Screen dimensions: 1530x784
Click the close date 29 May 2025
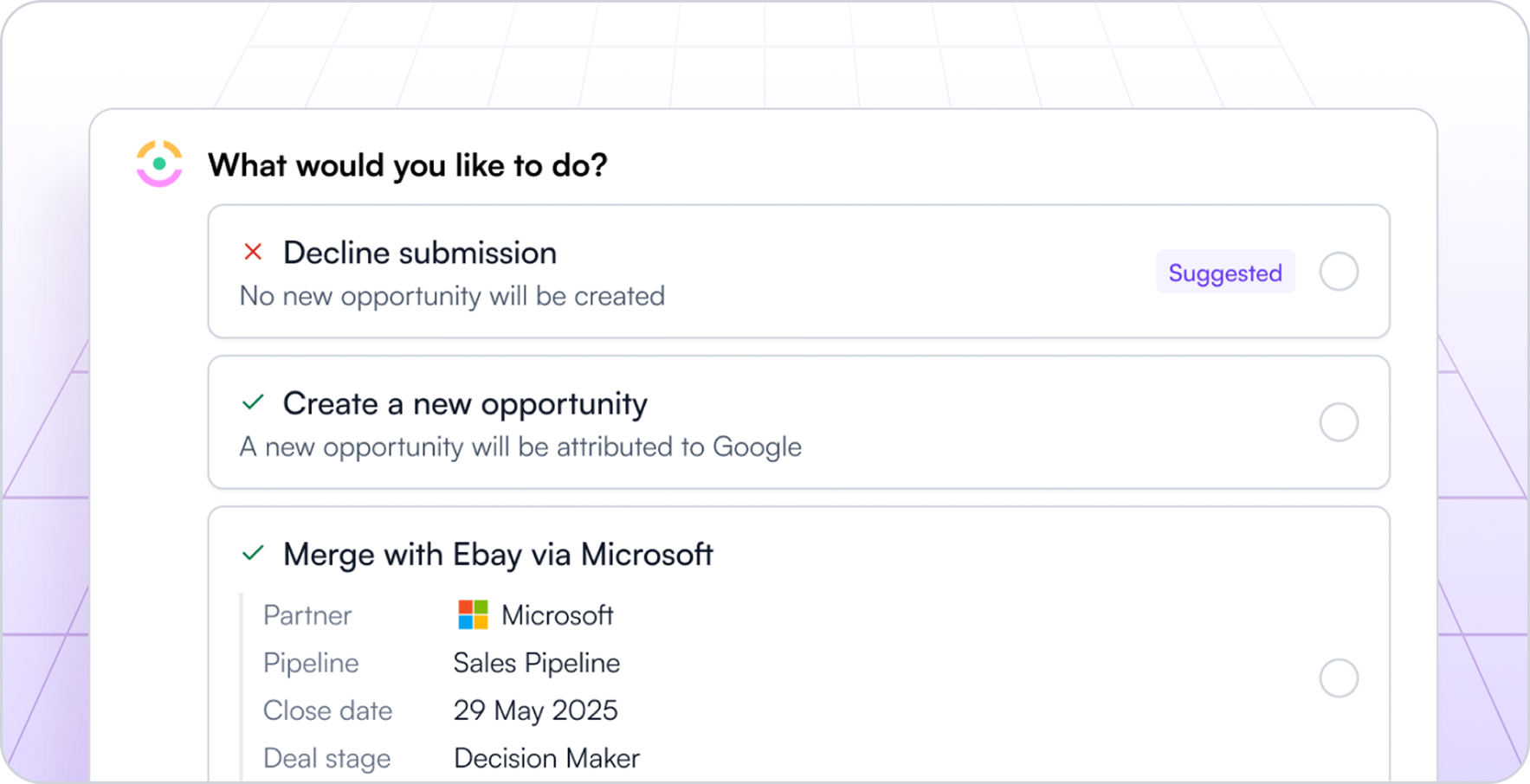[x=535, y=710]
